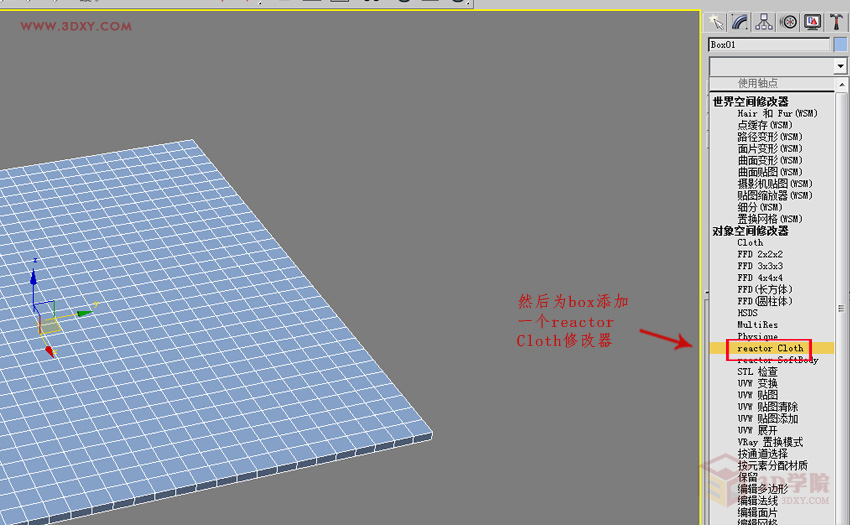Image resolution: width=850 pixels, height=525 pixels.
Task: Select 按元素分配材质 modifier
Action: click(x=772, y=465)
